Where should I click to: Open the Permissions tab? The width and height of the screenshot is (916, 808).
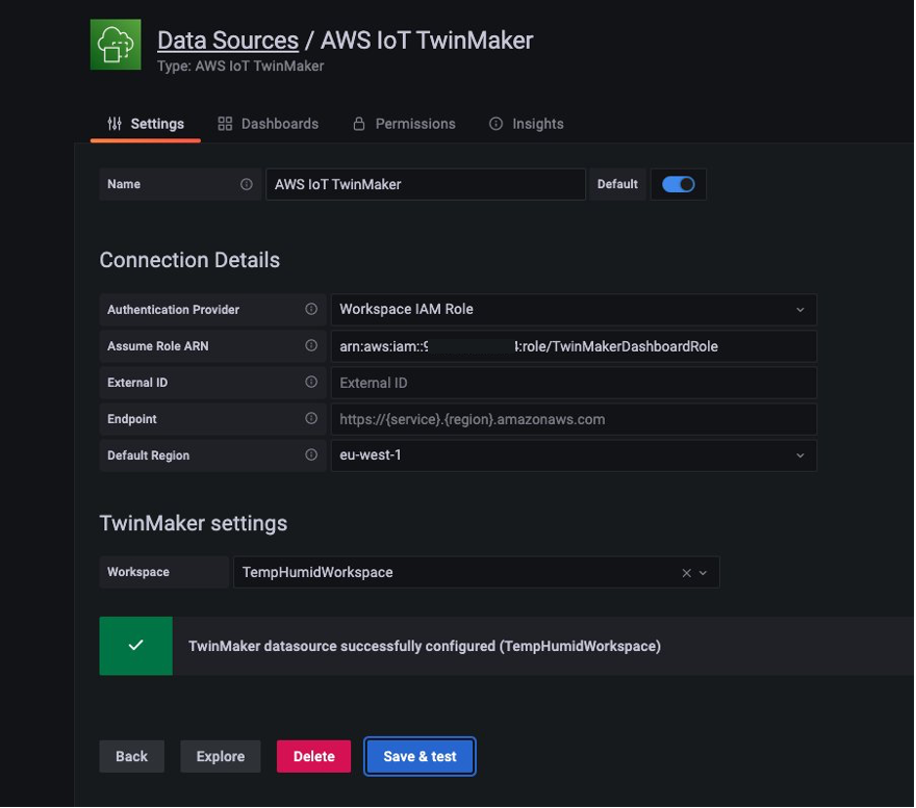tap(404, 124)
